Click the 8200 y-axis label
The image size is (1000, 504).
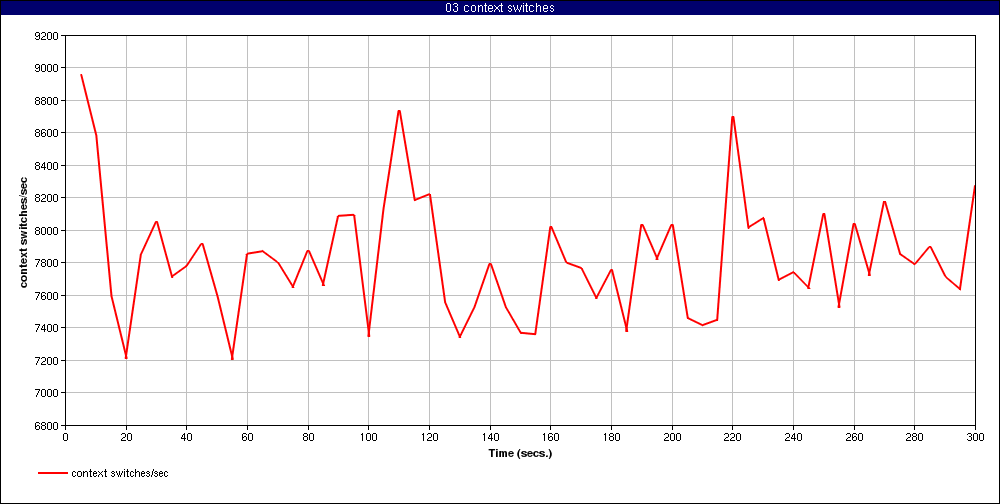click(x=48, y=198)
